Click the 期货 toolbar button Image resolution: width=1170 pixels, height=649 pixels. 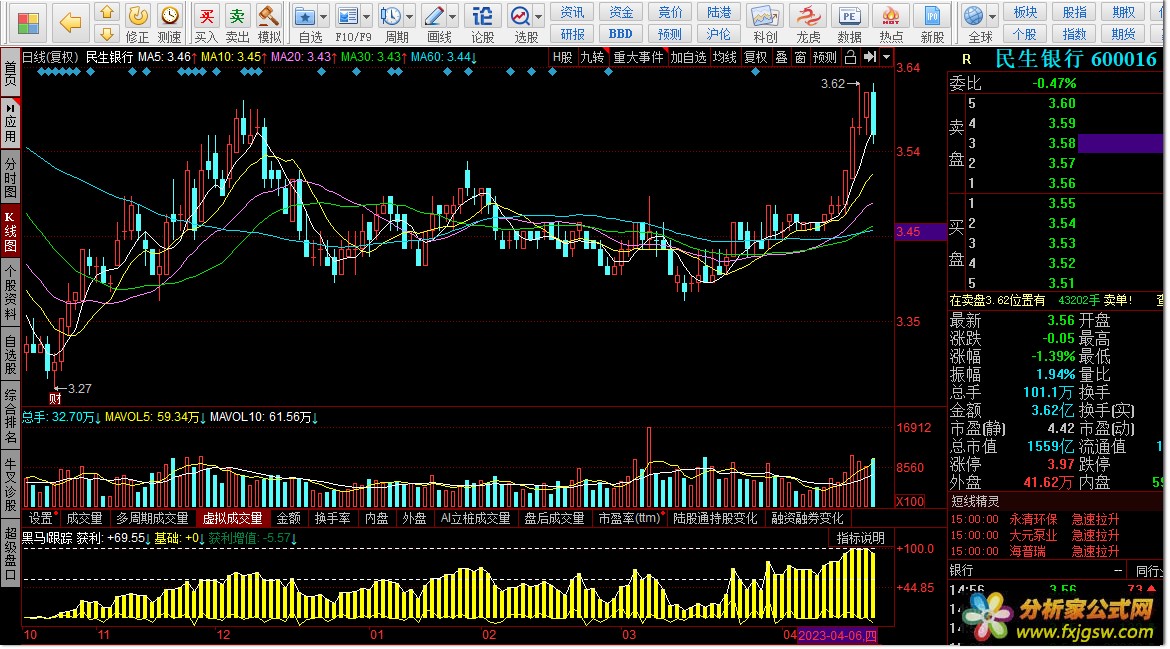point(1123,34)
